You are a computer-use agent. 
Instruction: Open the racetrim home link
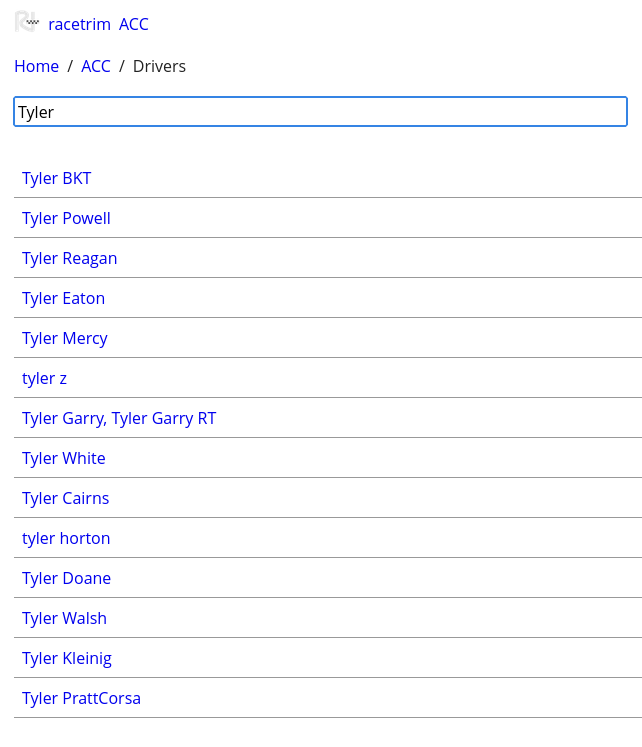80,24
